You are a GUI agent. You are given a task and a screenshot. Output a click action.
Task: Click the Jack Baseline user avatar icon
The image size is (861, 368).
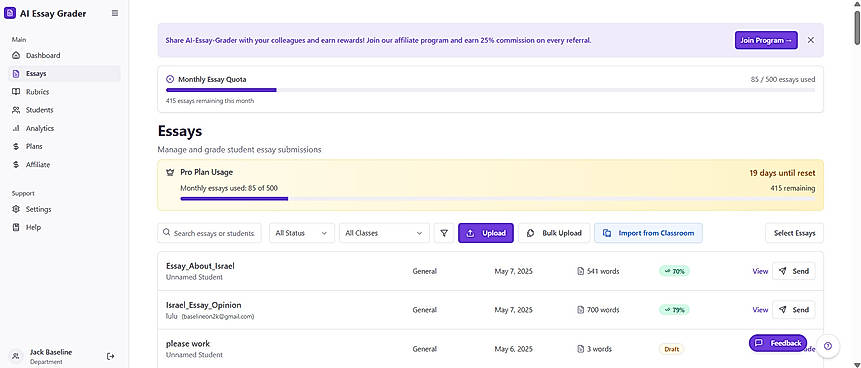(16, 356)
